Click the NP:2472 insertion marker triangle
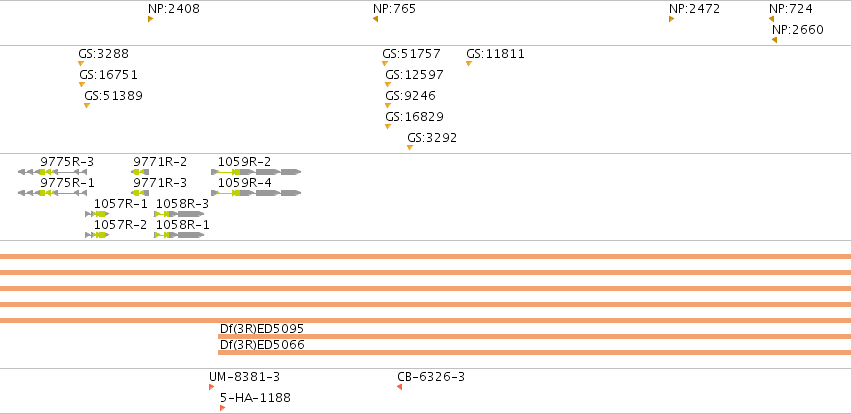851x414 pixels. pos(671,19)
